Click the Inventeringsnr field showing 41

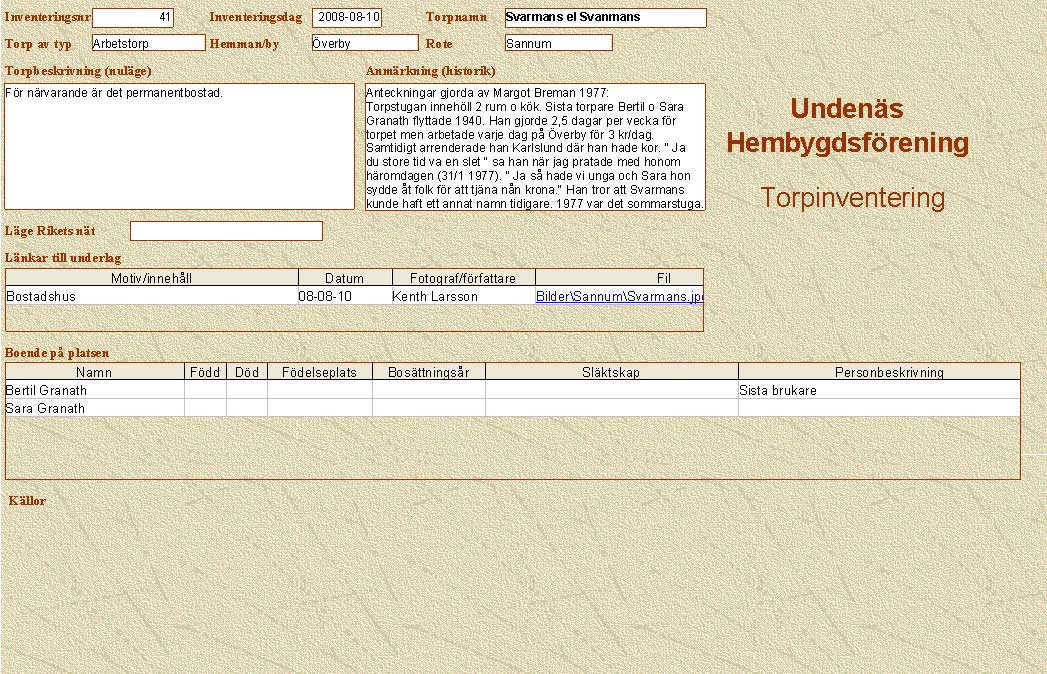point(133,17)
